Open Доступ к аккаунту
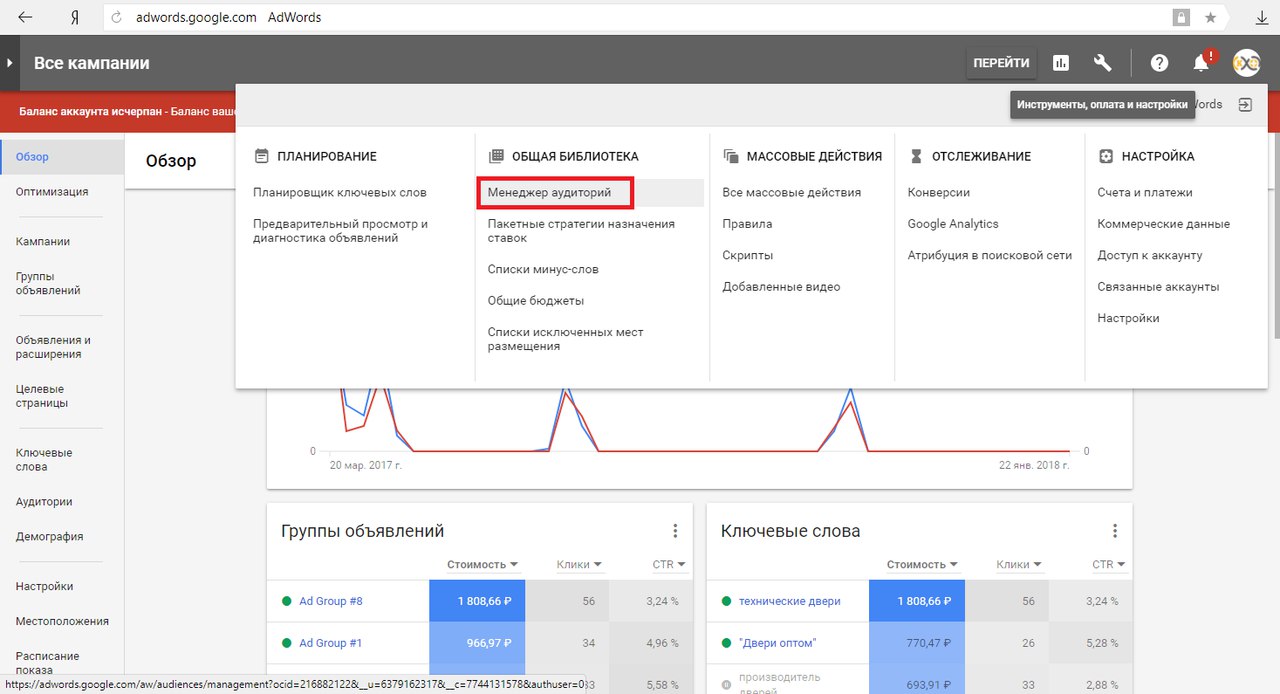 1150,255
